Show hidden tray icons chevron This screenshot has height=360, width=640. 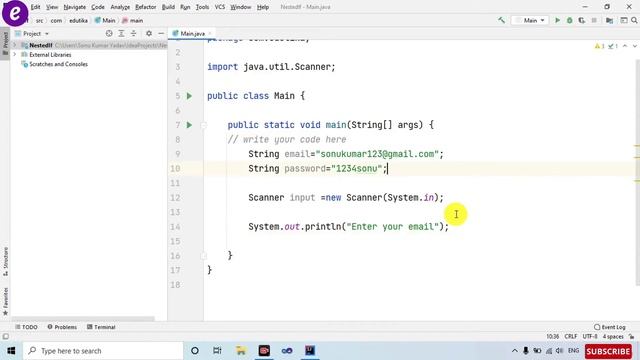pyautogui.click(x=515, y=351)
